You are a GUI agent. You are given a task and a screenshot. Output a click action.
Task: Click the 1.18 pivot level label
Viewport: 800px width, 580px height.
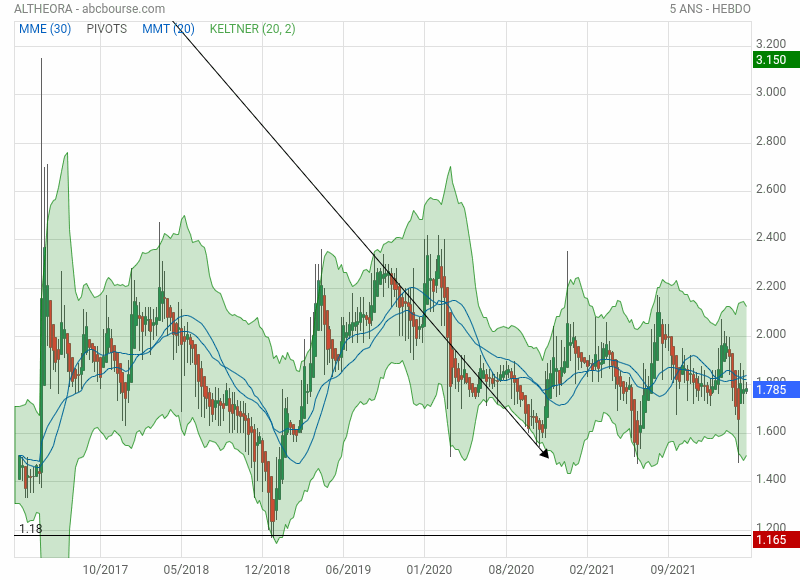[31, 528]
